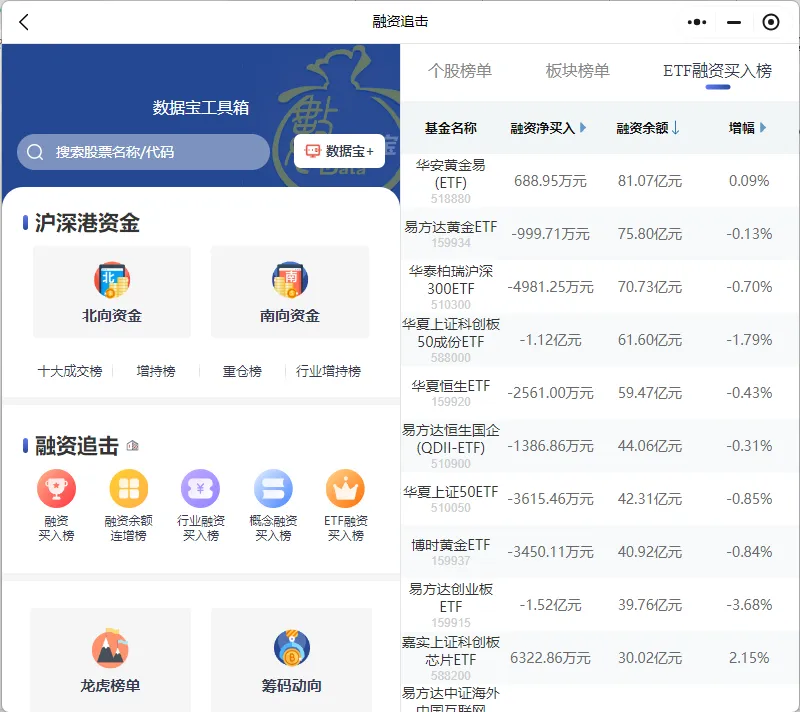Open 行业增持榜 link
This screenshot has height=712, width=800.
[328, 371]
